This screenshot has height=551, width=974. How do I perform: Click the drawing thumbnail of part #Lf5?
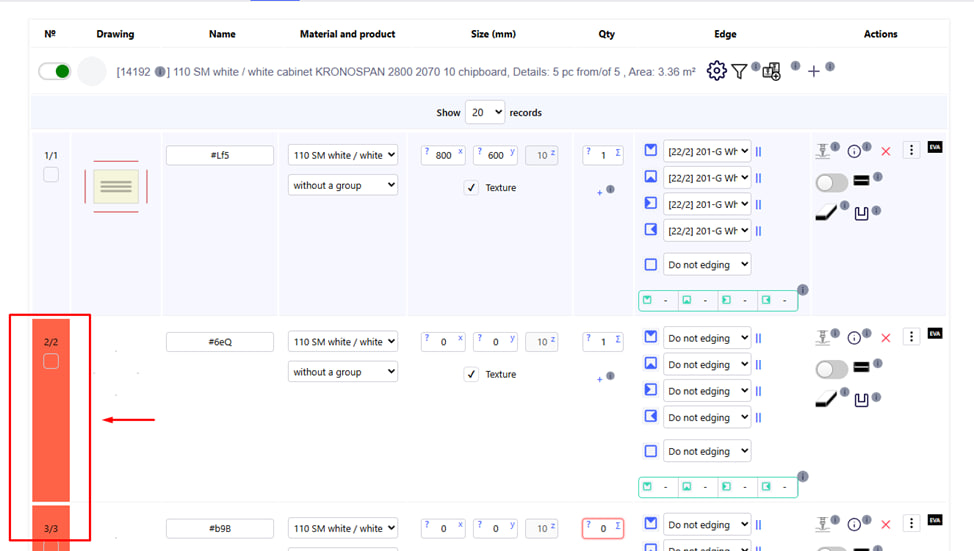tap(116, 186)
